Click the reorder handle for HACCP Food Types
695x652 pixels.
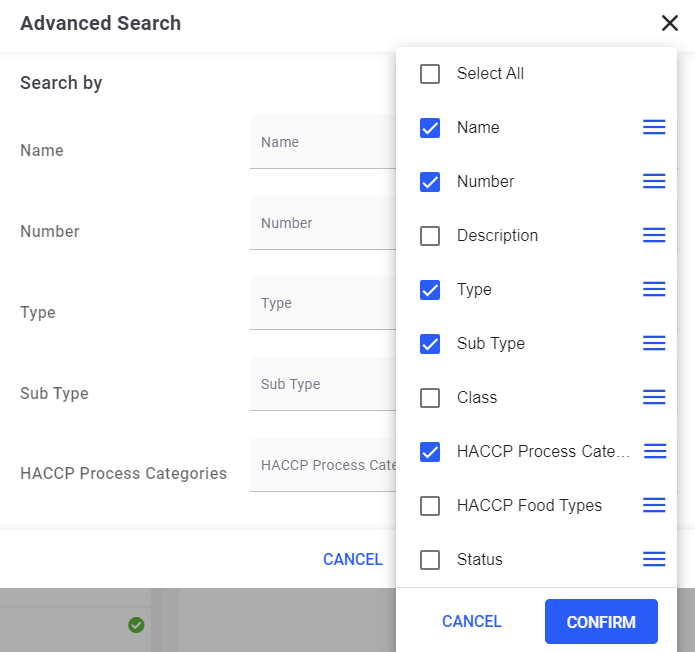pos(654,505)
